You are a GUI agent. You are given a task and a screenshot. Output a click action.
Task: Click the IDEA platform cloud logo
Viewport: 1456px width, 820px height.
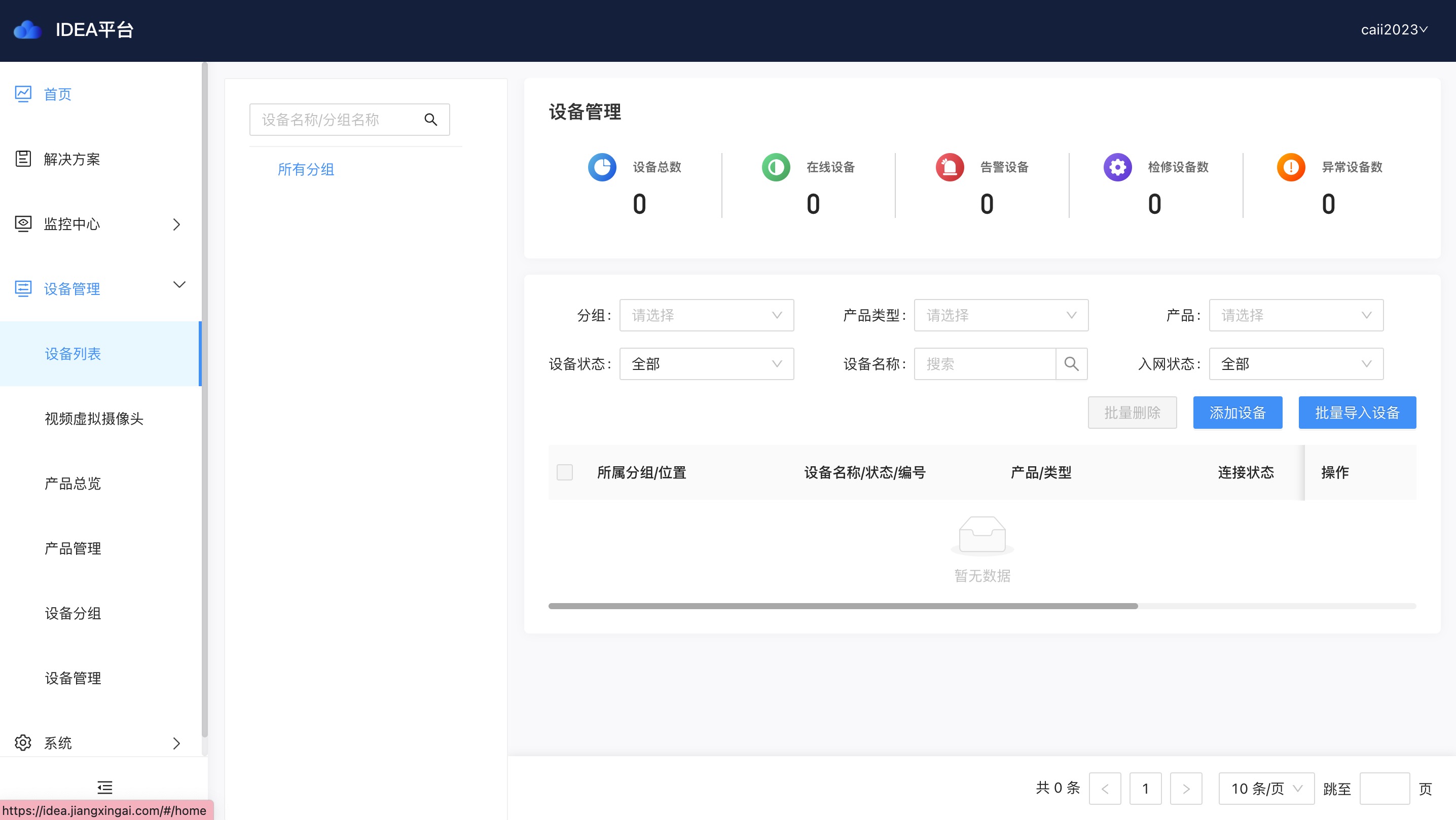click(x=27, y=29)
